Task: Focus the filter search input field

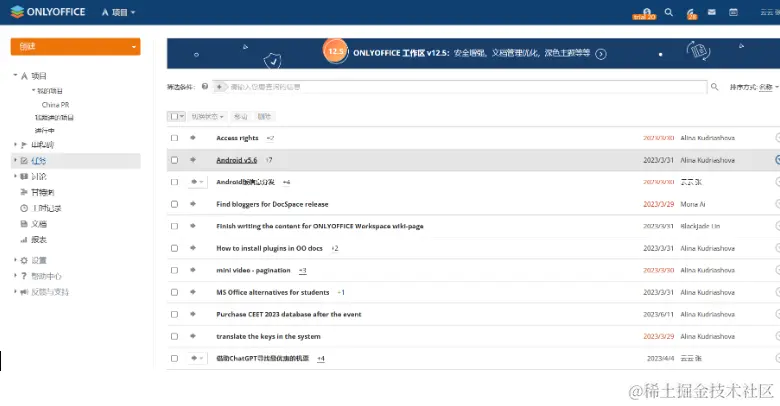Action: pyautogui.click(x=459, y=87)
